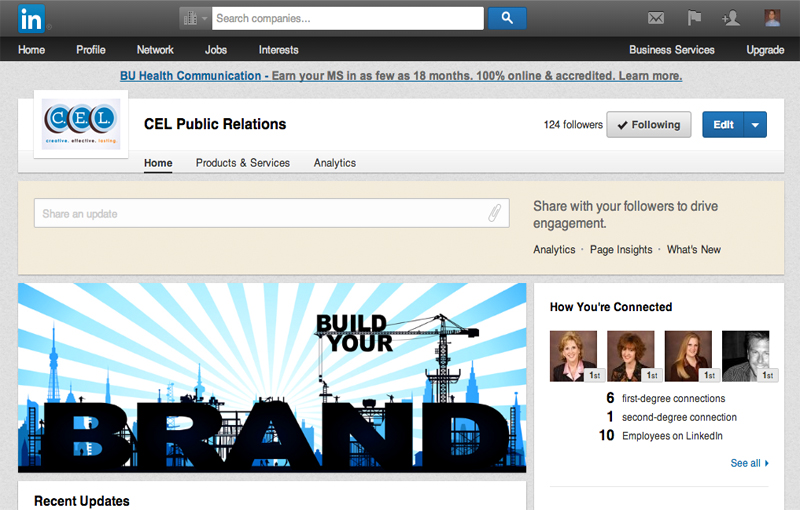Click into the Search companies field
Screen dimensions: 800x510
click(x=347, y=18)
